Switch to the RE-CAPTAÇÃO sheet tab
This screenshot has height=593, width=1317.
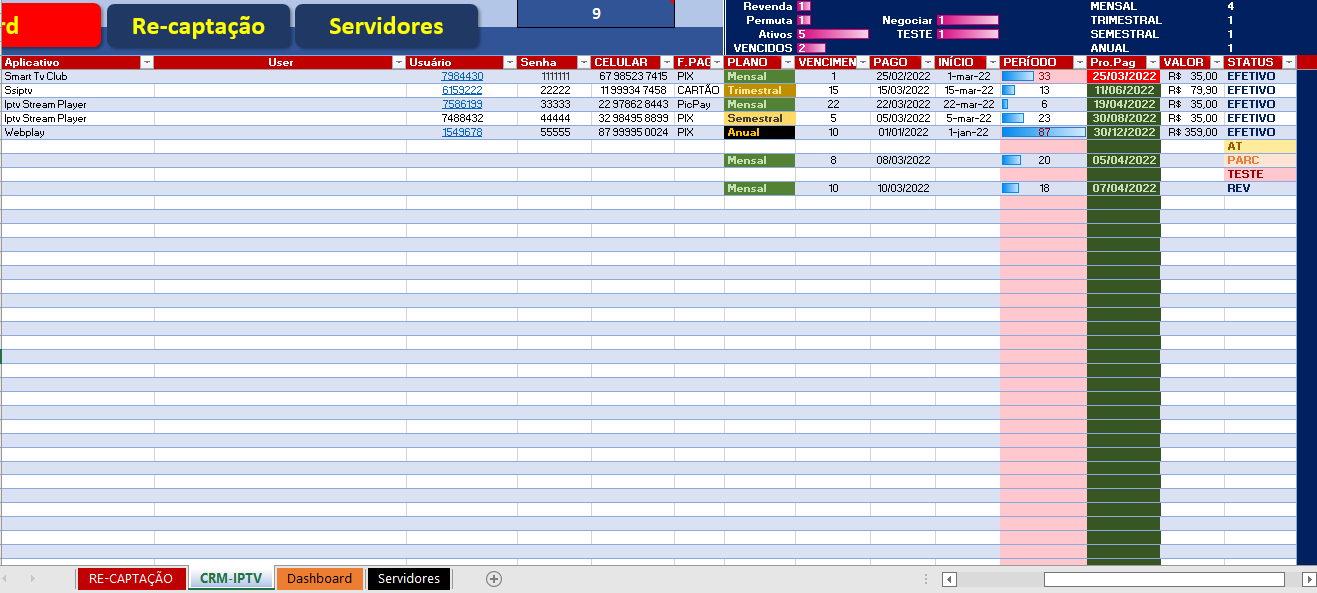(131, 579)
